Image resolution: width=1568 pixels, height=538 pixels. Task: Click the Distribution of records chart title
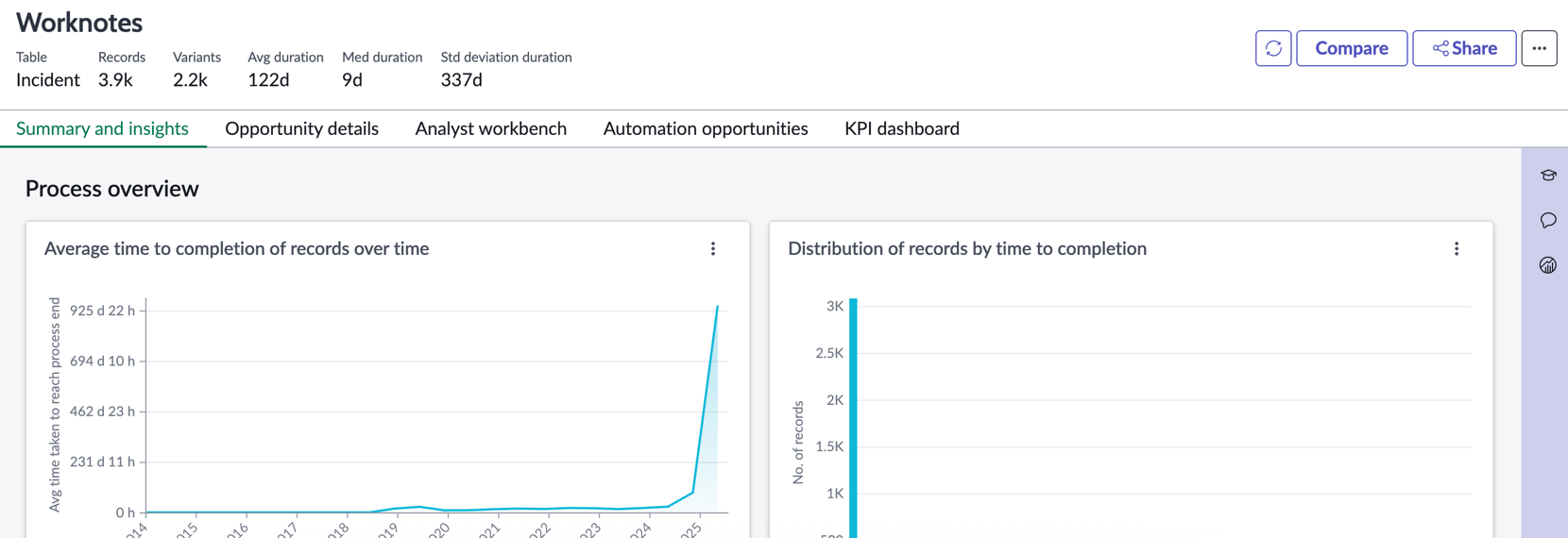coord(967,248)
